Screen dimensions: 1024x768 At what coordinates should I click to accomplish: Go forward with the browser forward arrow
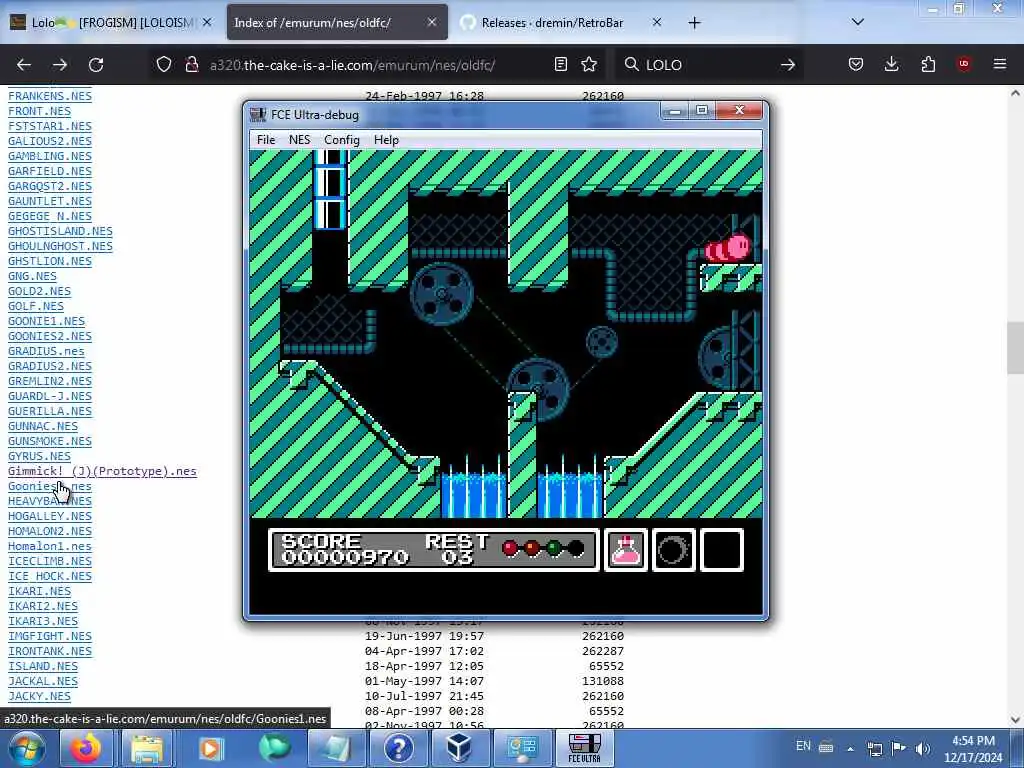pos(60,65)
